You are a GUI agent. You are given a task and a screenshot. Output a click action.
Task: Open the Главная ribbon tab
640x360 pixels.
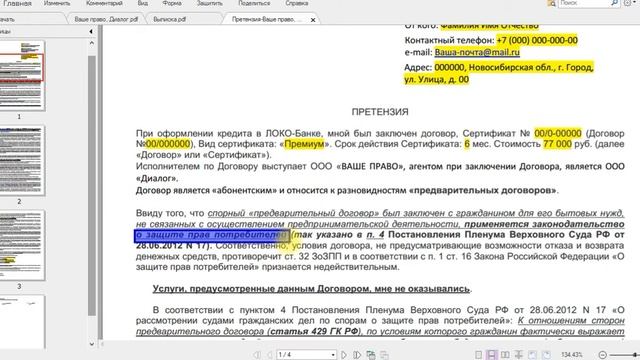pos(17,3)
